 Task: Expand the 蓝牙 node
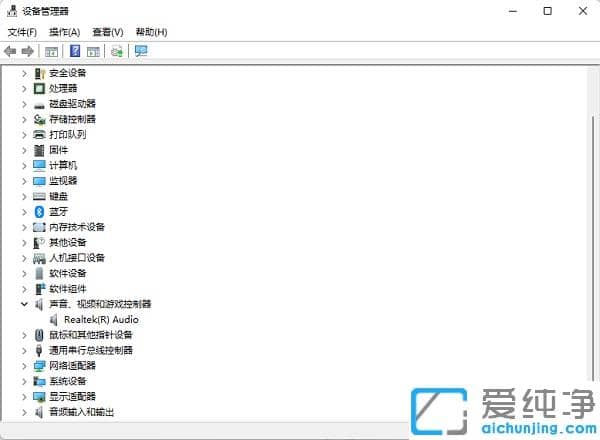tap(24, 212)
